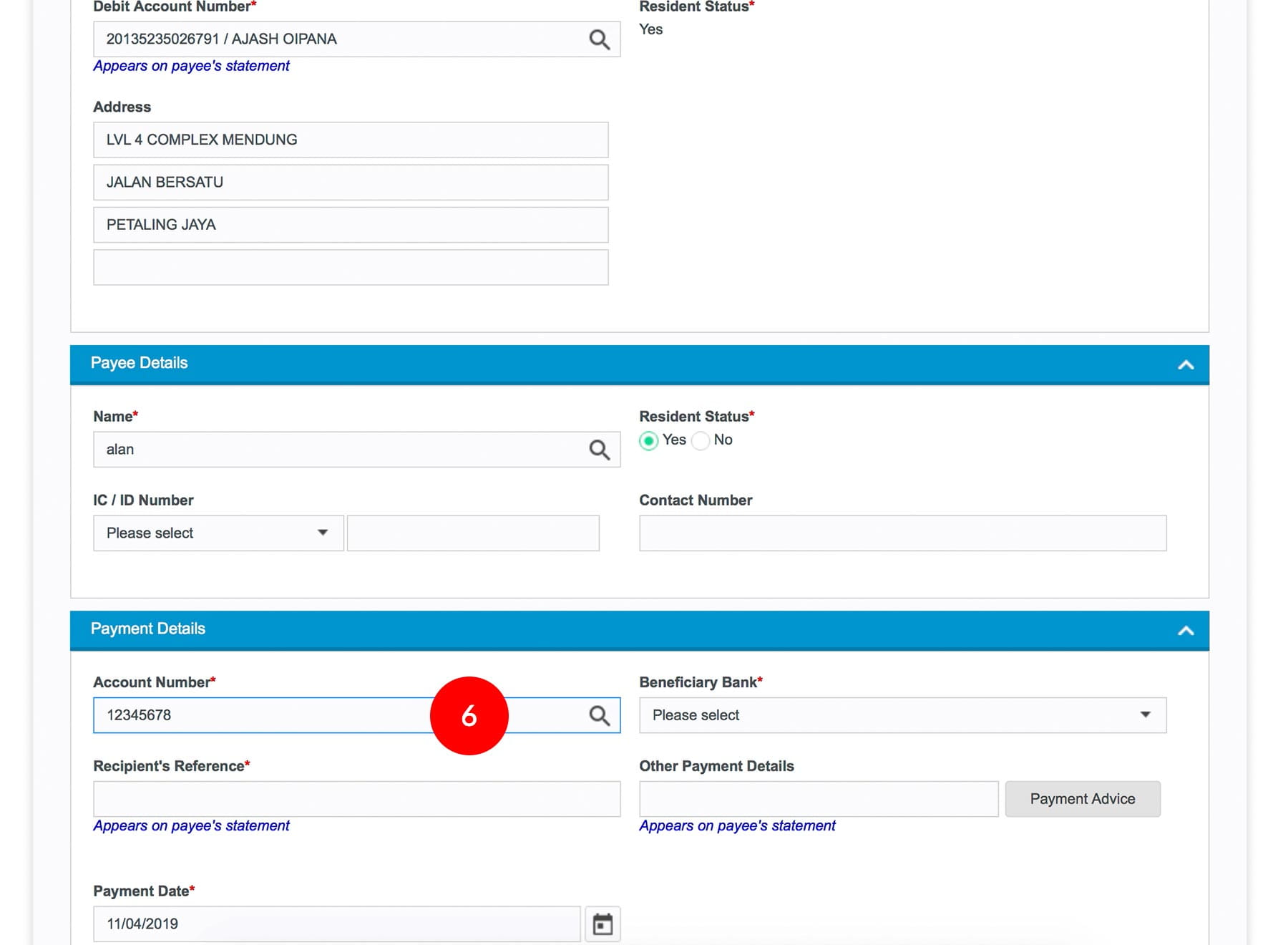Viewport: 1288px width, 945px height.
Task: Collapse the Payee Details section
Action: pyautogui.click(x=1185, y=365)
